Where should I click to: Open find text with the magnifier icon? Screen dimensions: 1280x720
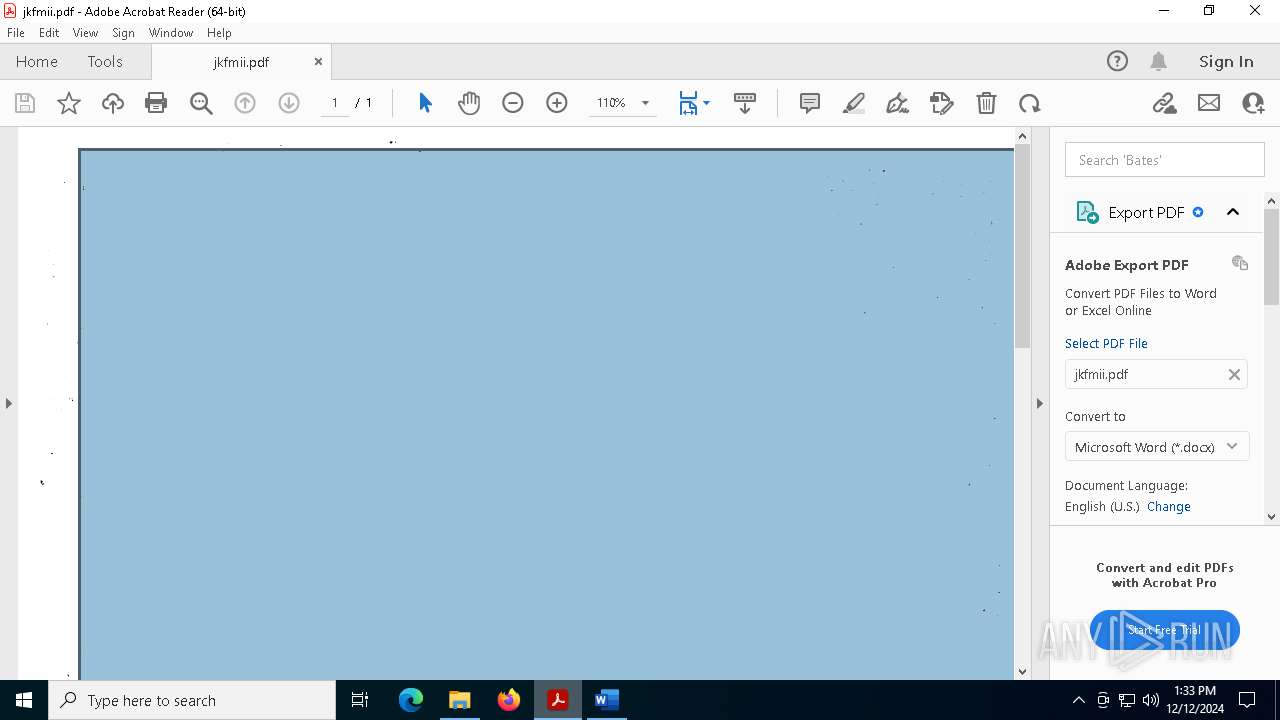(x=201, y=103)
